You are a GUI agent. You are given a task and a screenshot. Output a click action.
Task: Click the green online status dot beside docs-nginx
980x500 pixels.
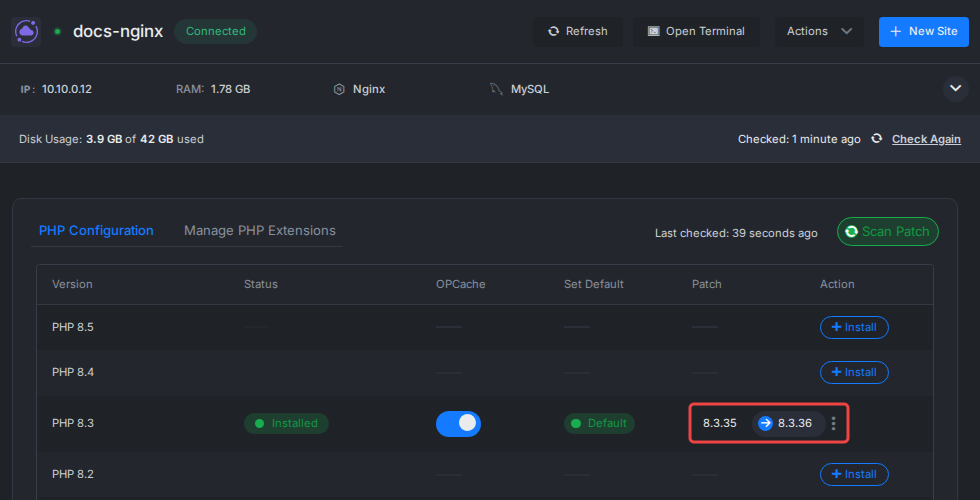click(58, 31)
